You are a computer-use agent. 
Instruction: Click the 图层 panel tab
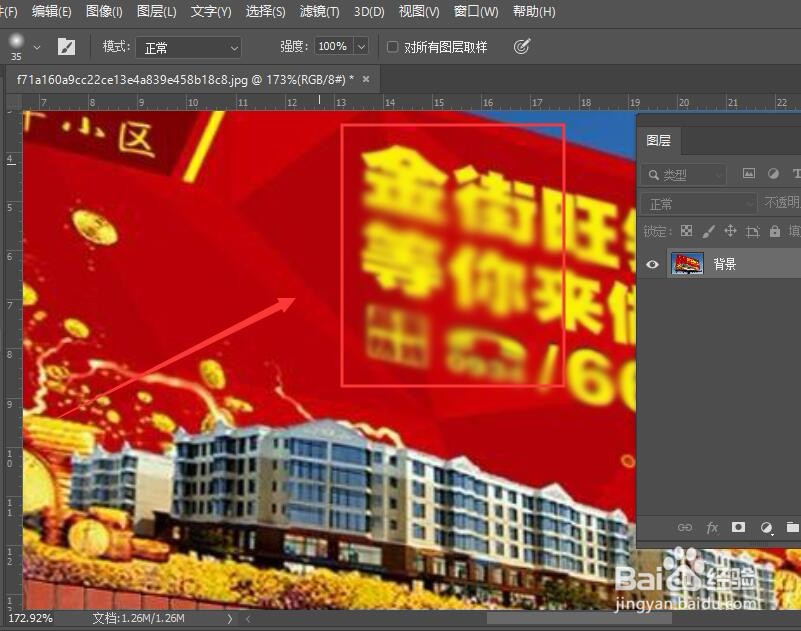click(658, 141)
